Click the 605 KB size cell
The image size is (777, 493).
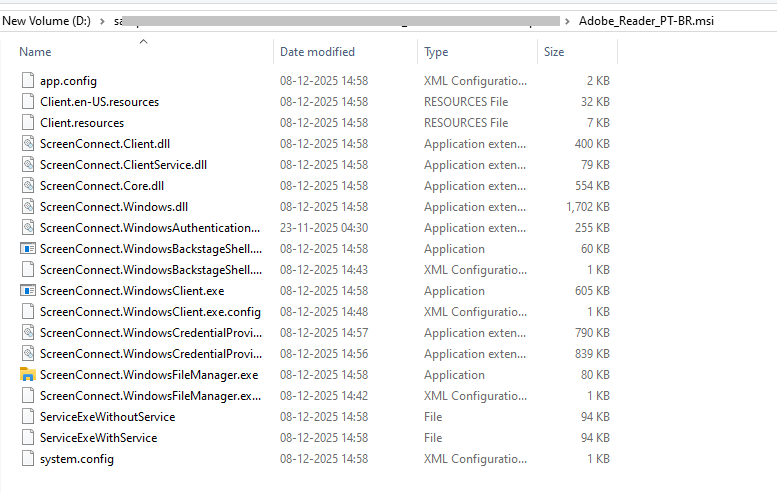pos(592,290)
